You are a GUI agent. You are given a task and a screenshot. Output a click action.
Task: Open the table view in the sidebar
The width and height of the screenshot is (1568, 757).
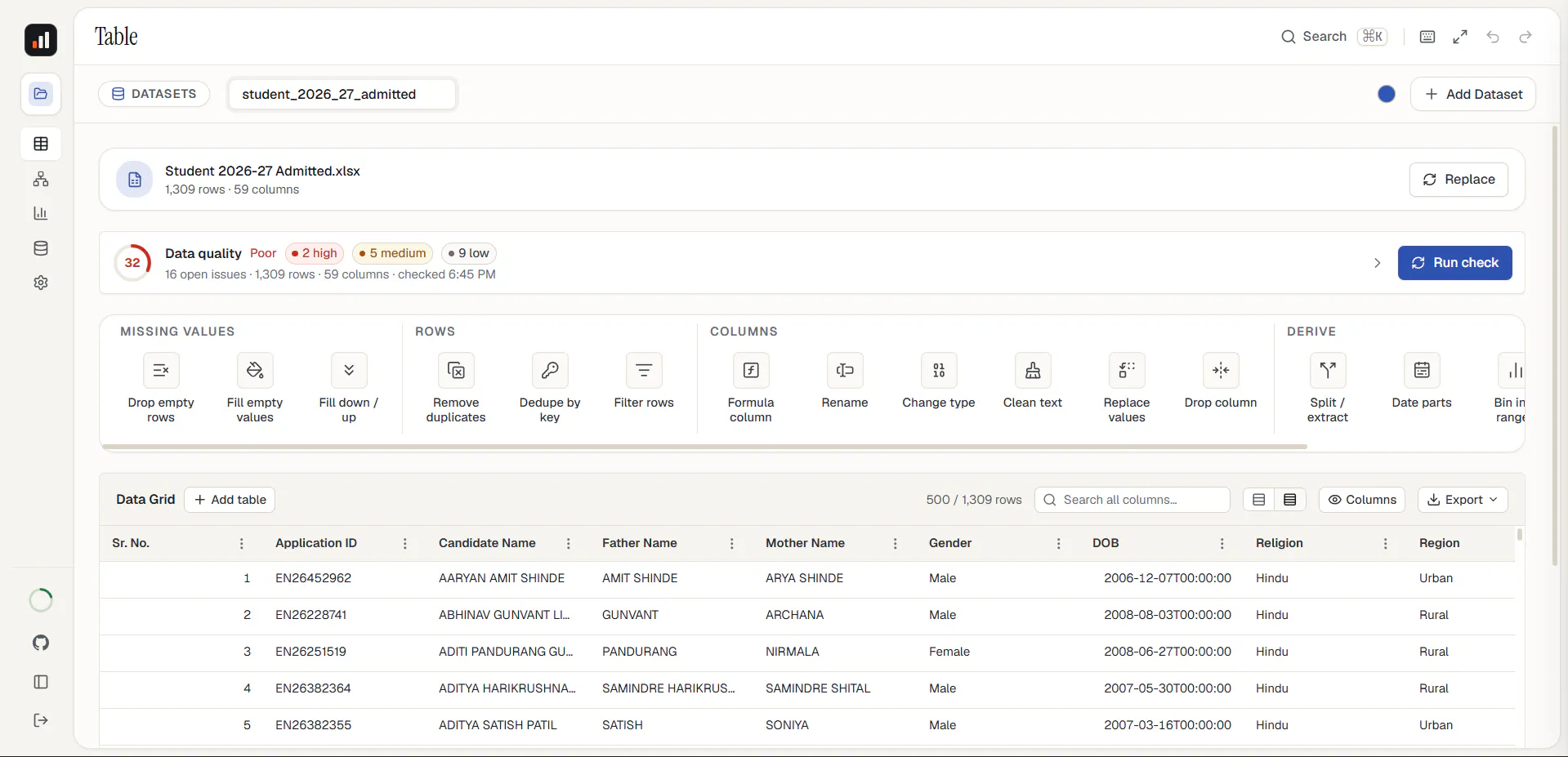tap(41, 144)
